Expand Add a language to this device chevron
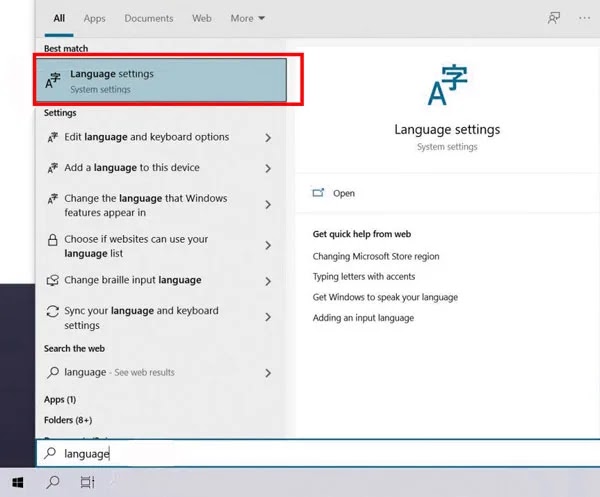 tap(268, 168)
